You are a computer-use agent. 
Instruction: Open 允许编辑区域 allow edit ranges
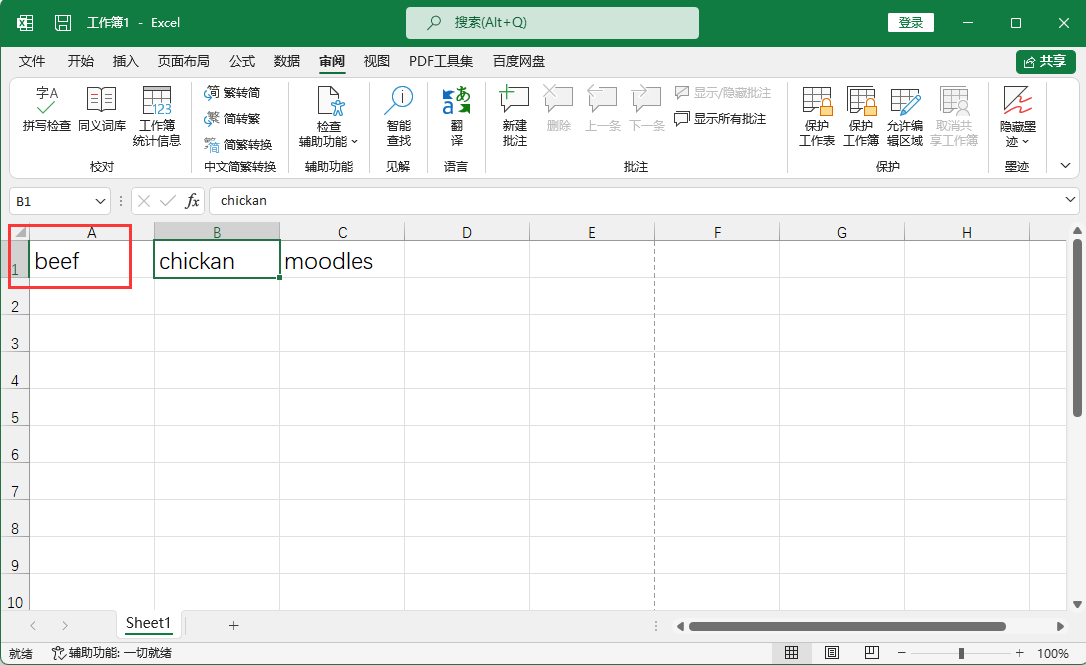click(x=905, y=116)
